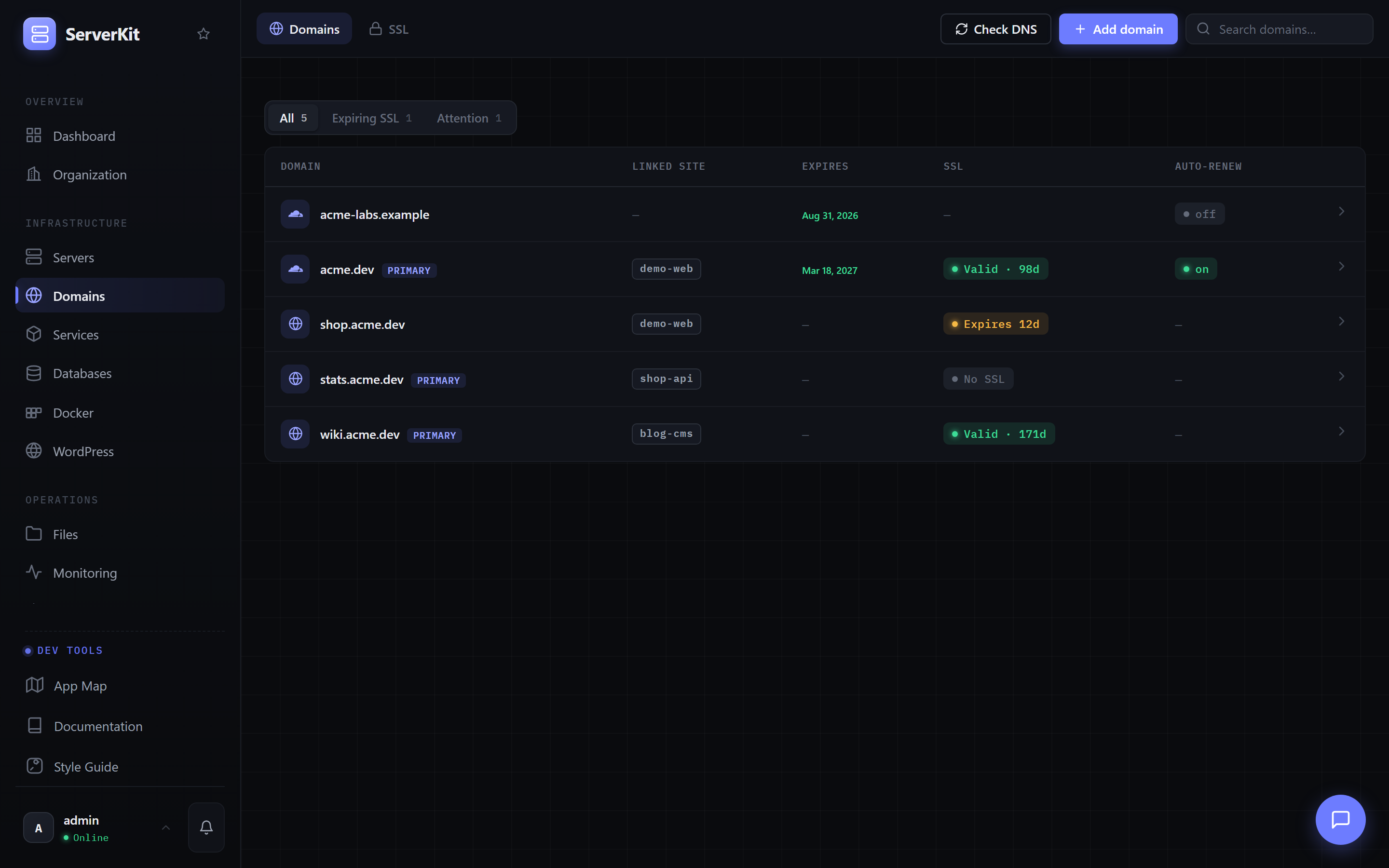The width and height of the screenshot is (1389, 868).
Task: Click the search magnifier icon
Action: coord(1204,29)
